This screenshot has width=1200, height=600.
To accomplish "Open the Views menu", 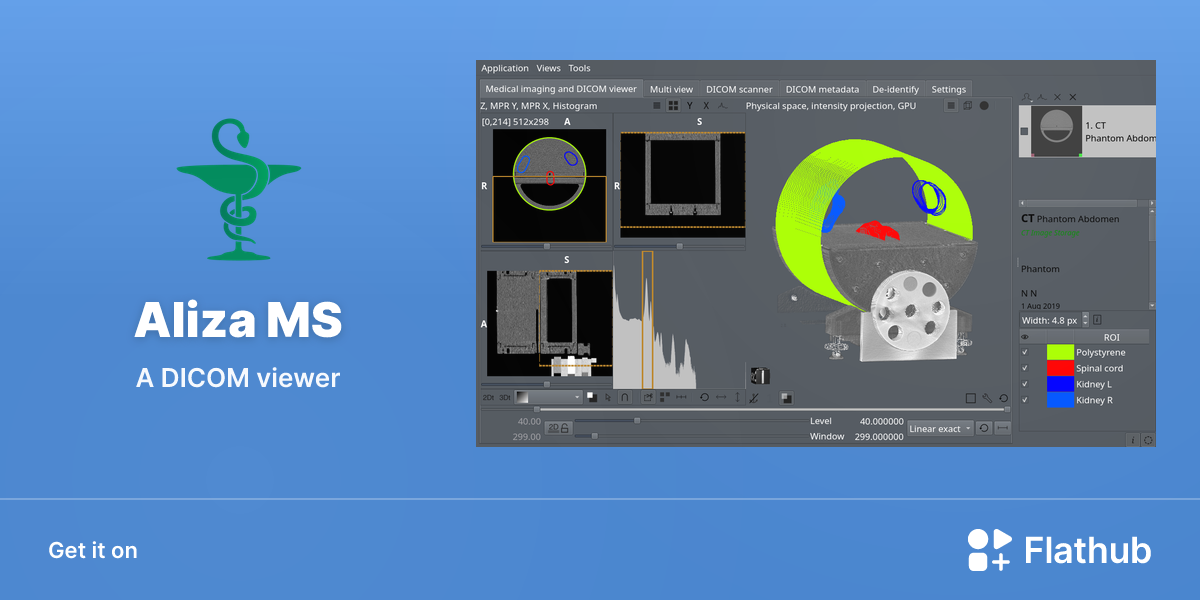I will pyautogui.click(x=549, y=68).
